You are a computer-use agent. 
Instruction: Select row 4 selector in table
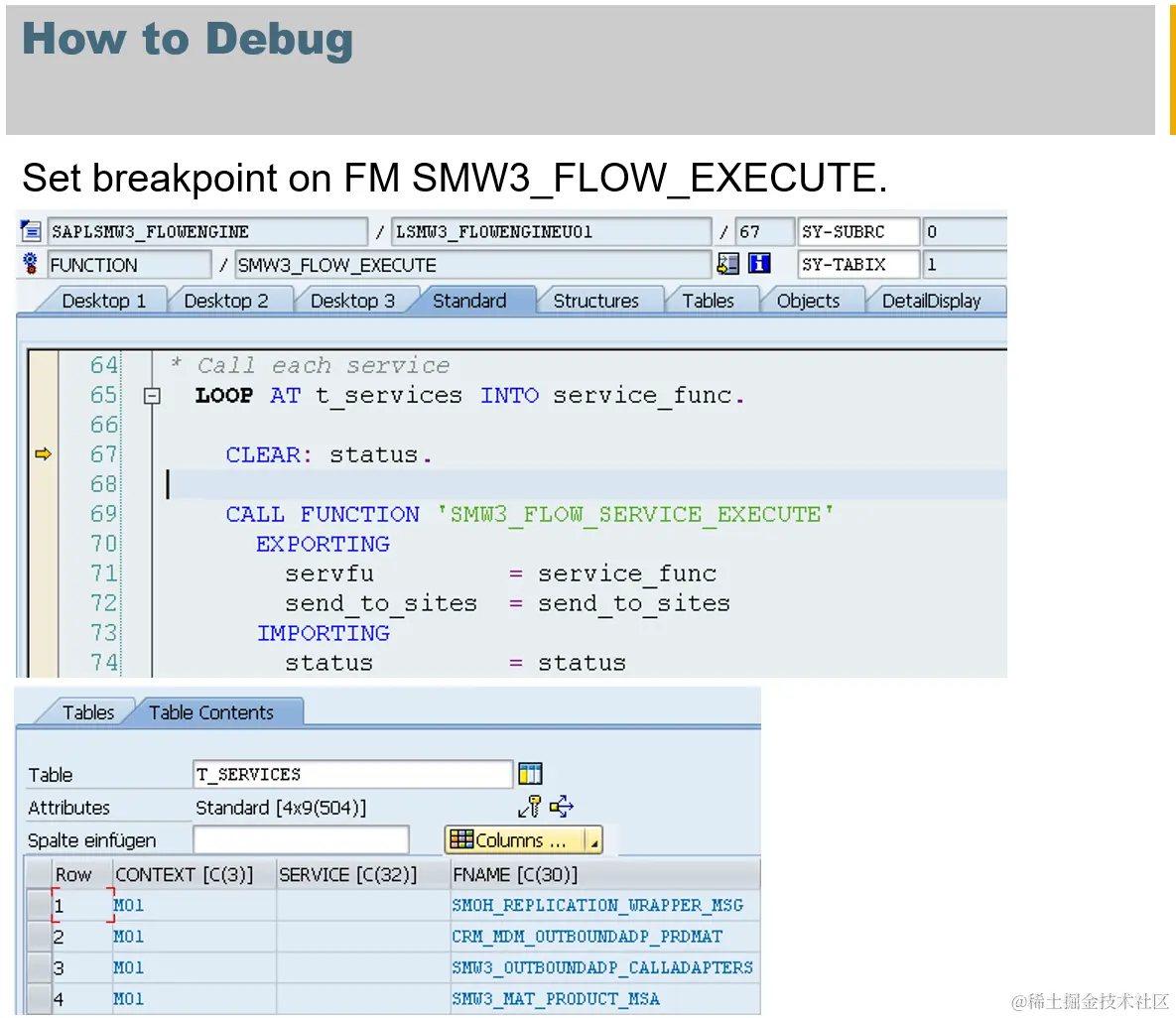[x=39, y=998]
